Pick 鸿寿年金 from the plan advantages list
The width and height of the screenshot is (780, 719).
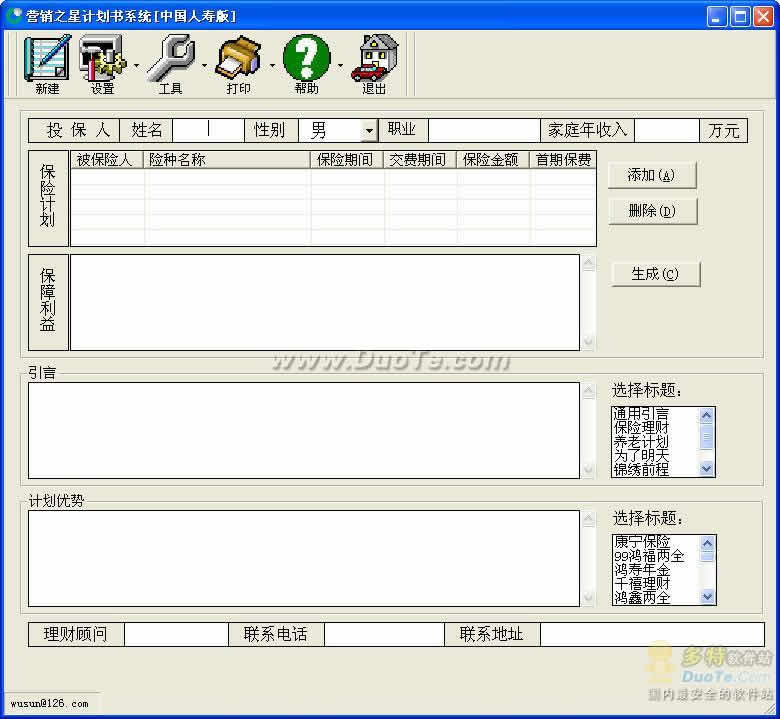tap(641, 570)
